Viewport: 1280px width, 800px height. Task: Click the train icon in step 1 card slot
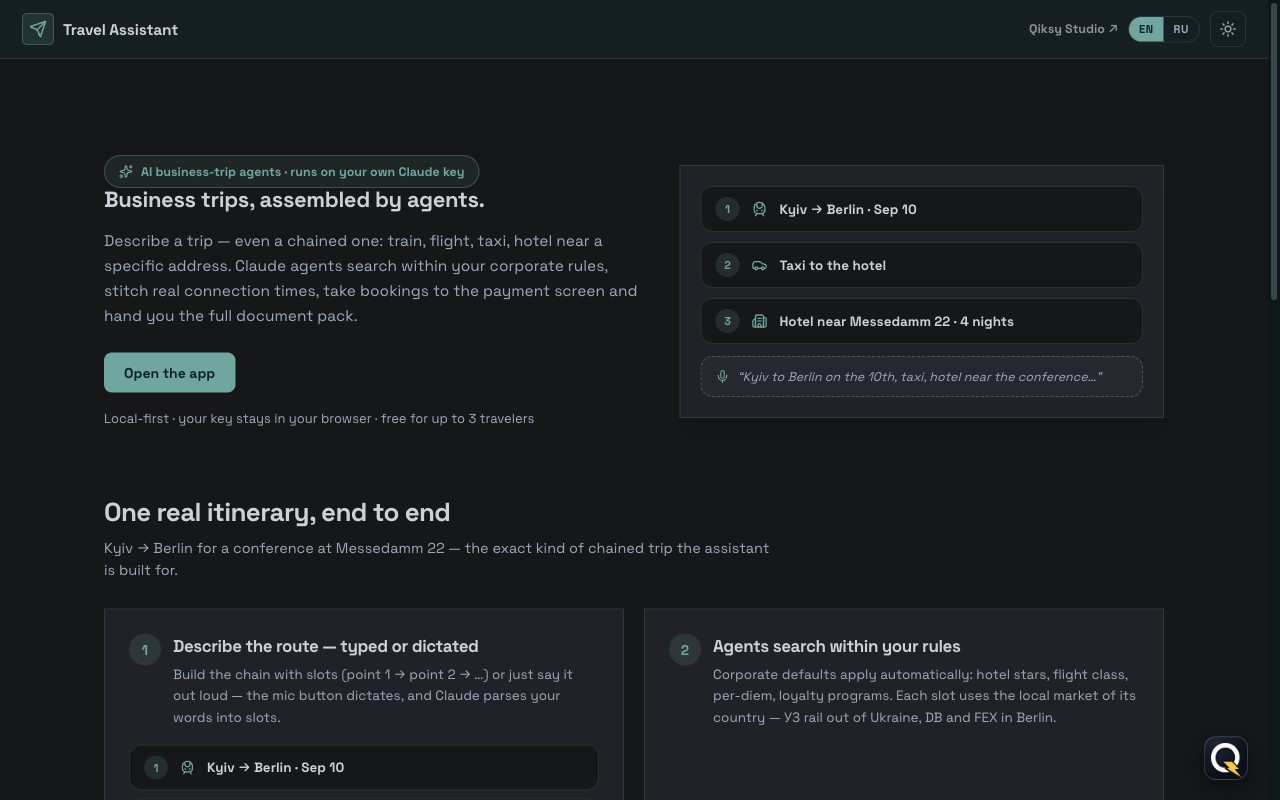click(187, 767)
